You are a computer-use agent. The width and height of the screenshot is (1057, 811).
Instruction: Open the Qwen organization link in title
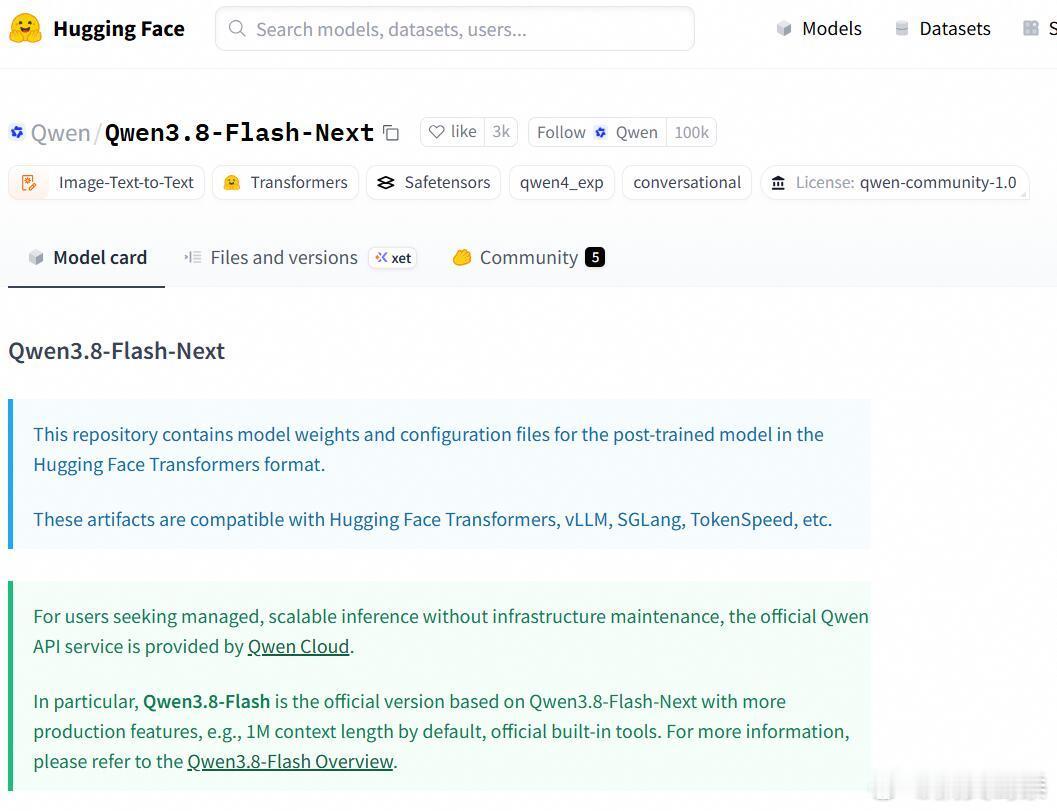click(x=61, y=133)
